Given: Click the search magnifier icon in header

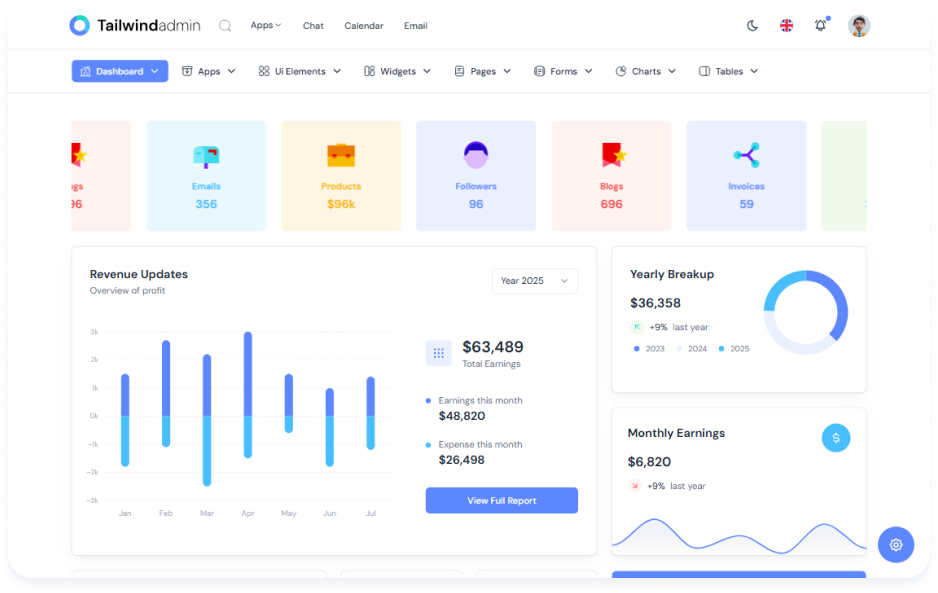Looking at the screenshot, I should 225,26.
